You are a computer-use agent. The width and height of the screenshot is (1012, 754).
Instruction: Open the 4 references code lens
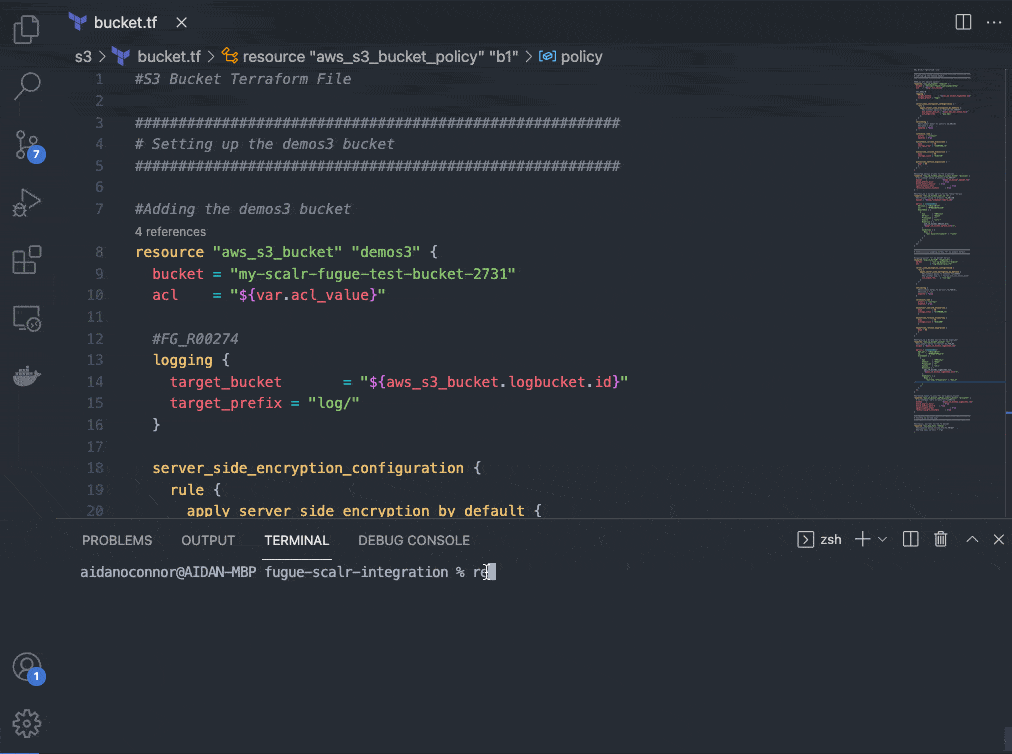tap(170, 232)
